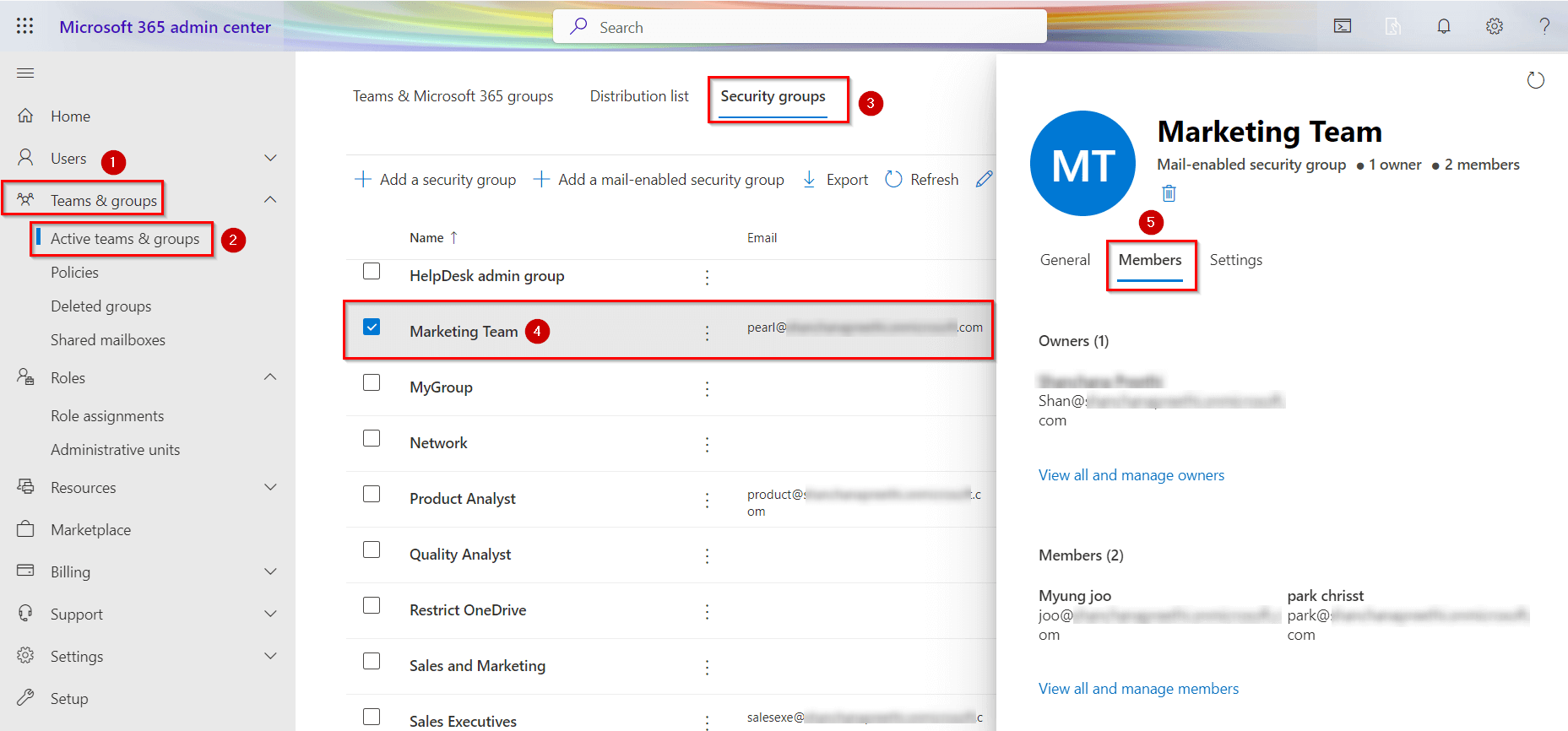Refresh the Marketing Team details panel

pyautogui.click(x=1536, y=80)
